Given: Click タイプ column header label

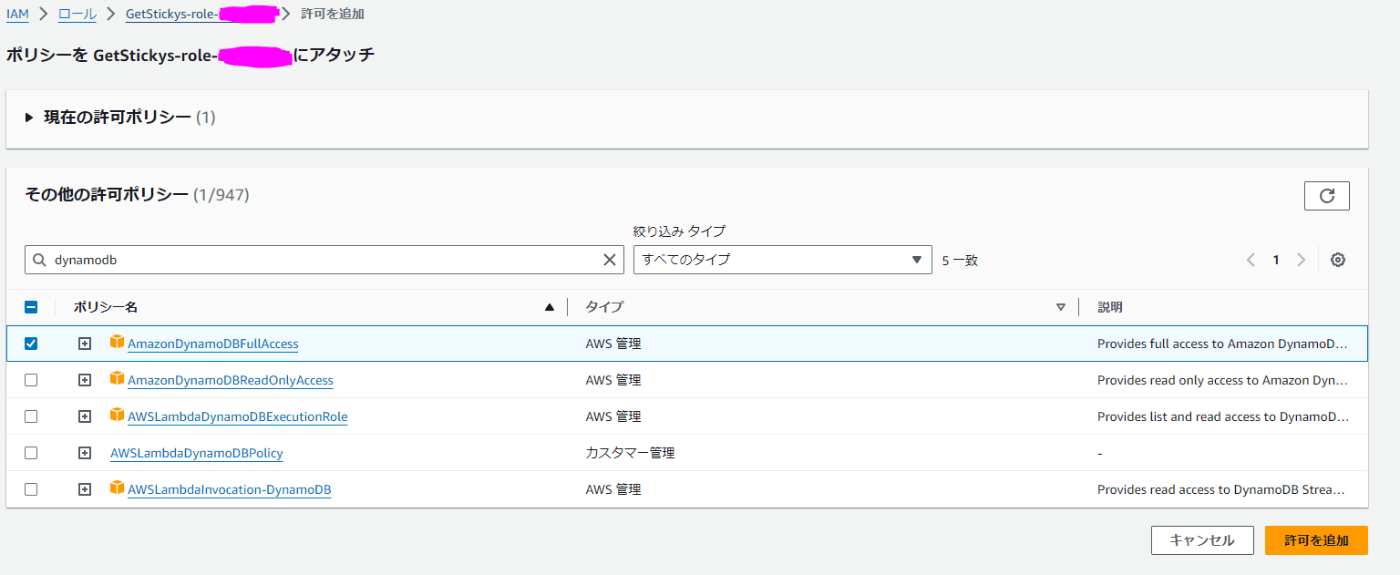Looking at the screenshot, I should tap(604, 308).
